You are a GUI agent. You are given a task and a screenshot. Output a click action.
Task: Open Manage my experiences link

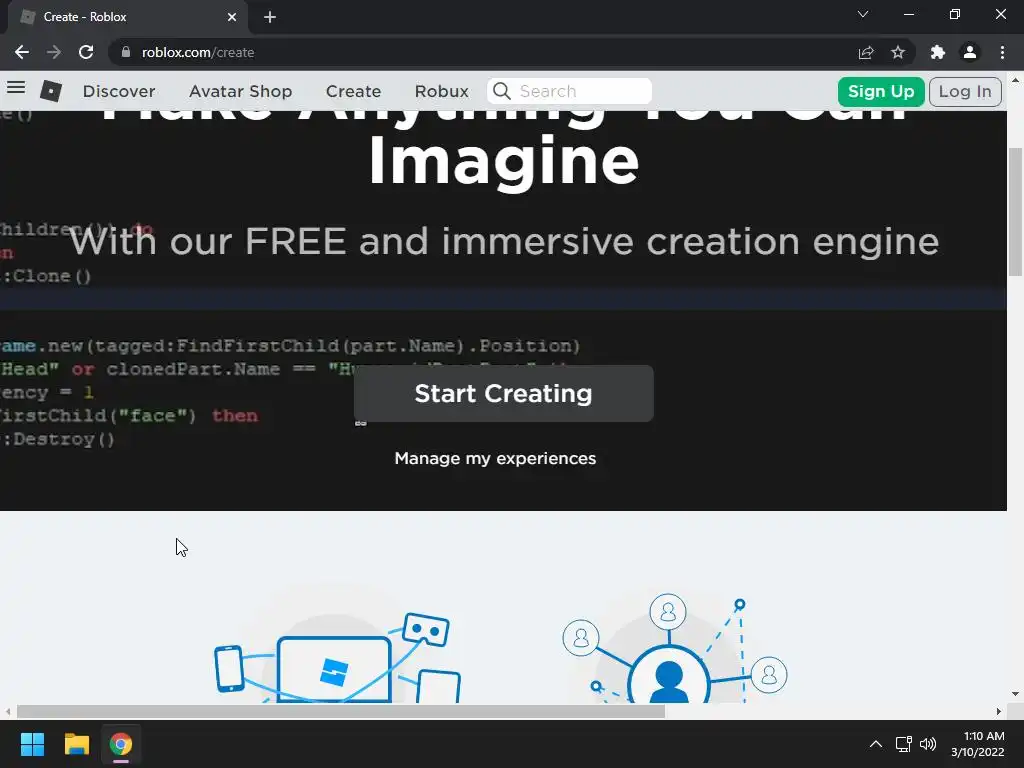[495, 458]
